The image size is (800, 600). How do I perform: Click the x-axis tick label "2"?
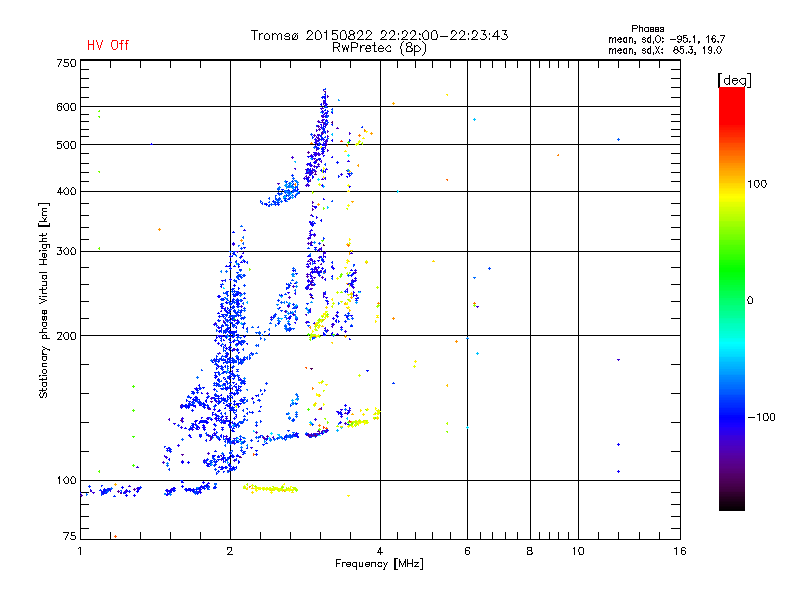(230, 551)
